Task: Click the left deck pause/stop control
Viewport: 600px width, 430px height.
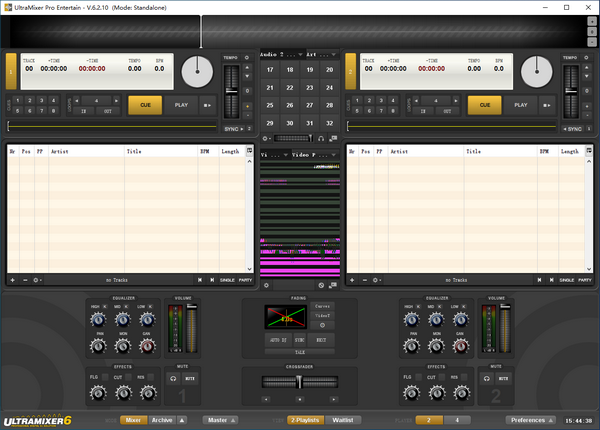Action: pyautogui.click(x=208, y=104)
